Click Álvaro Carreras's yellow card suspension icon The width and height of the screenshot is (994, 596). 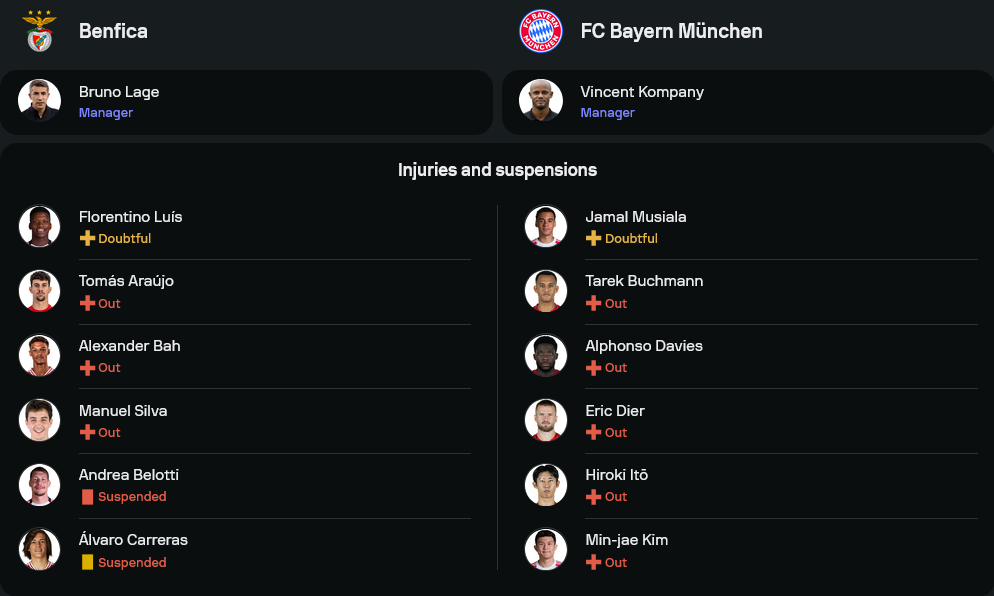coord(87,562)
